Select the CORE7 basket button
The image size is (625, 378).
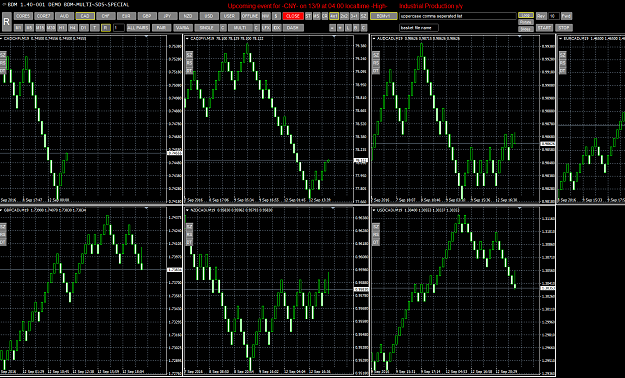pos(44,16)
